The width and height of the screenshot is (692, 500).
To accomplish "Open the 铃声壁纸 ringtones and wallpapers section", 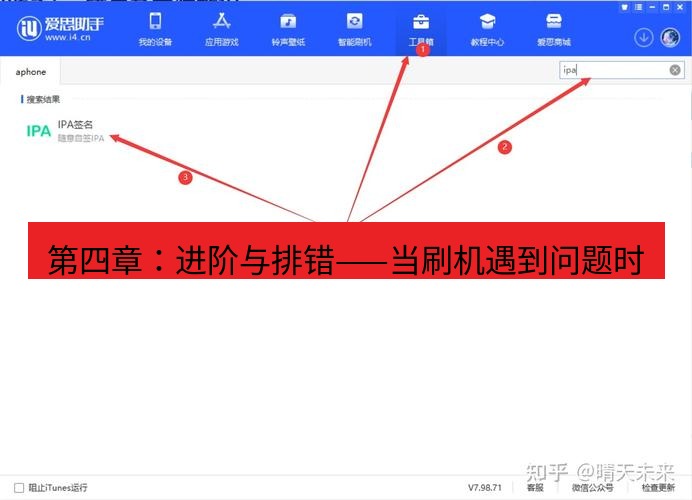I will (288, 29).
